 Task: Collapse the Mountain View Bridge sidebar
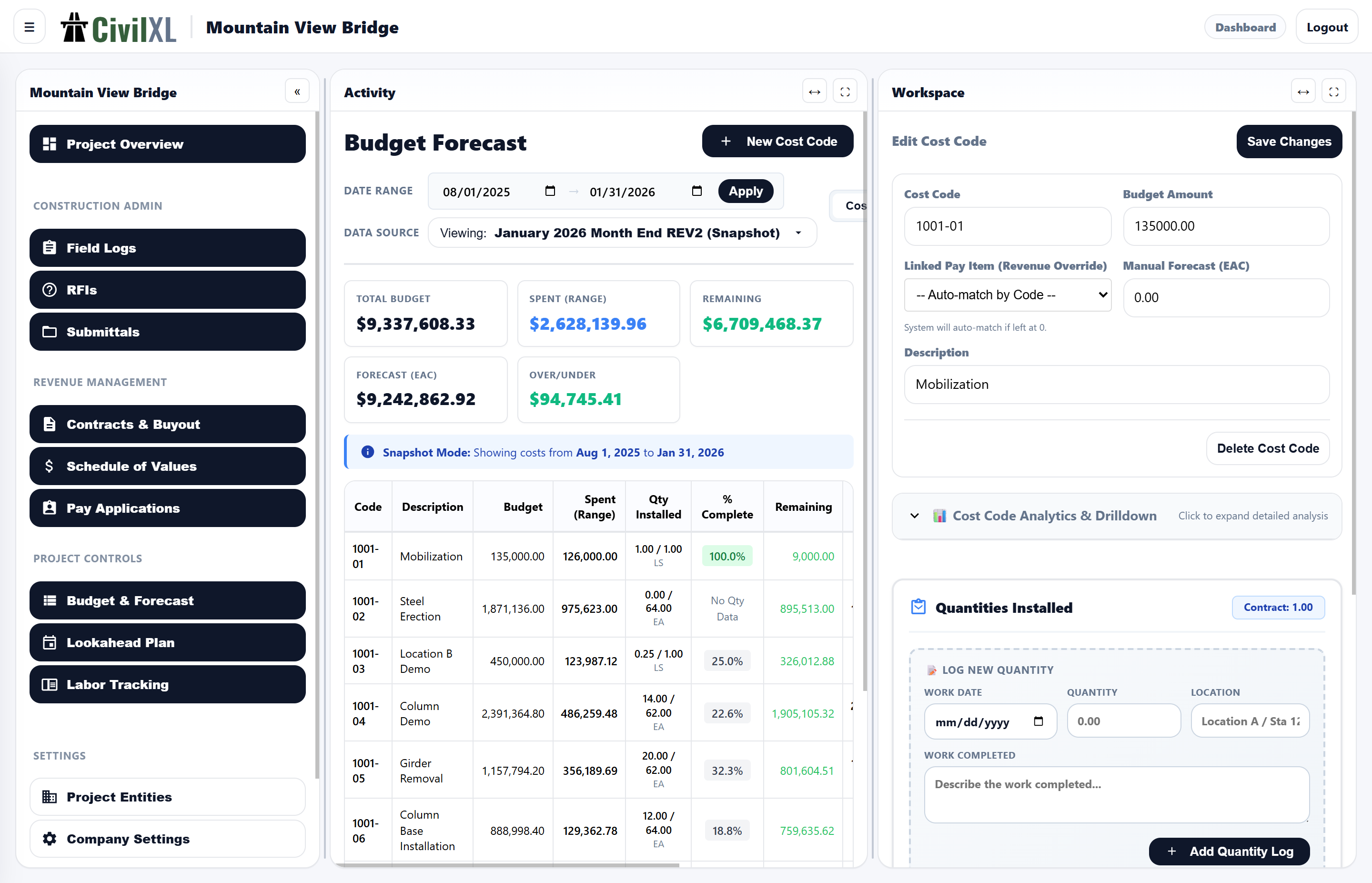(x=297, y=91)
